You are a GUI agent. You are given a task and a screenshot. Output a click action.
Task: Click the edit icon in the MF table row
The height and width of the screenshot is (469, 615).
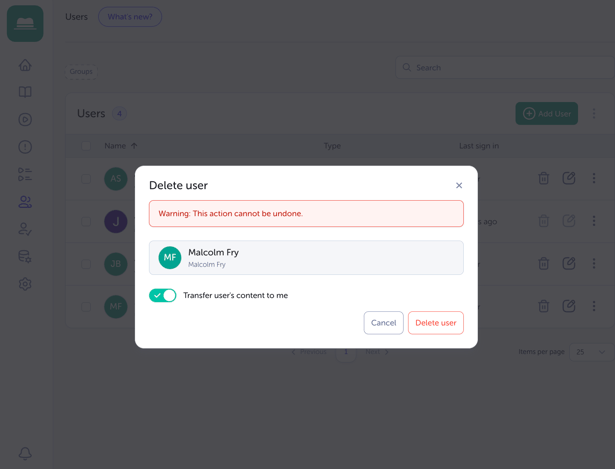click(569, 306)
